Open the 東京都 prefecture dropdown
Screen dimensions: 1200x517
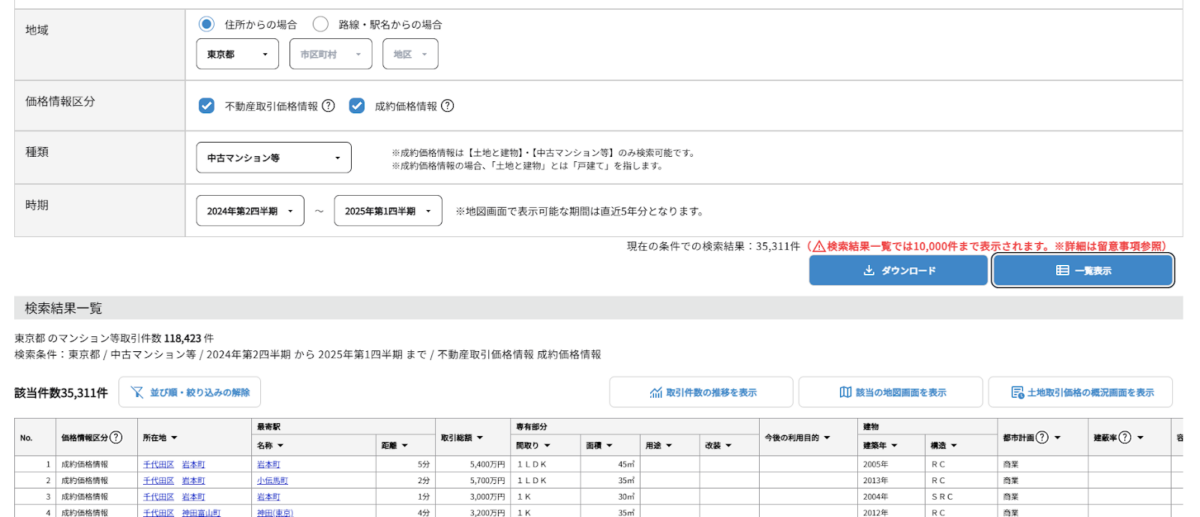237,54
